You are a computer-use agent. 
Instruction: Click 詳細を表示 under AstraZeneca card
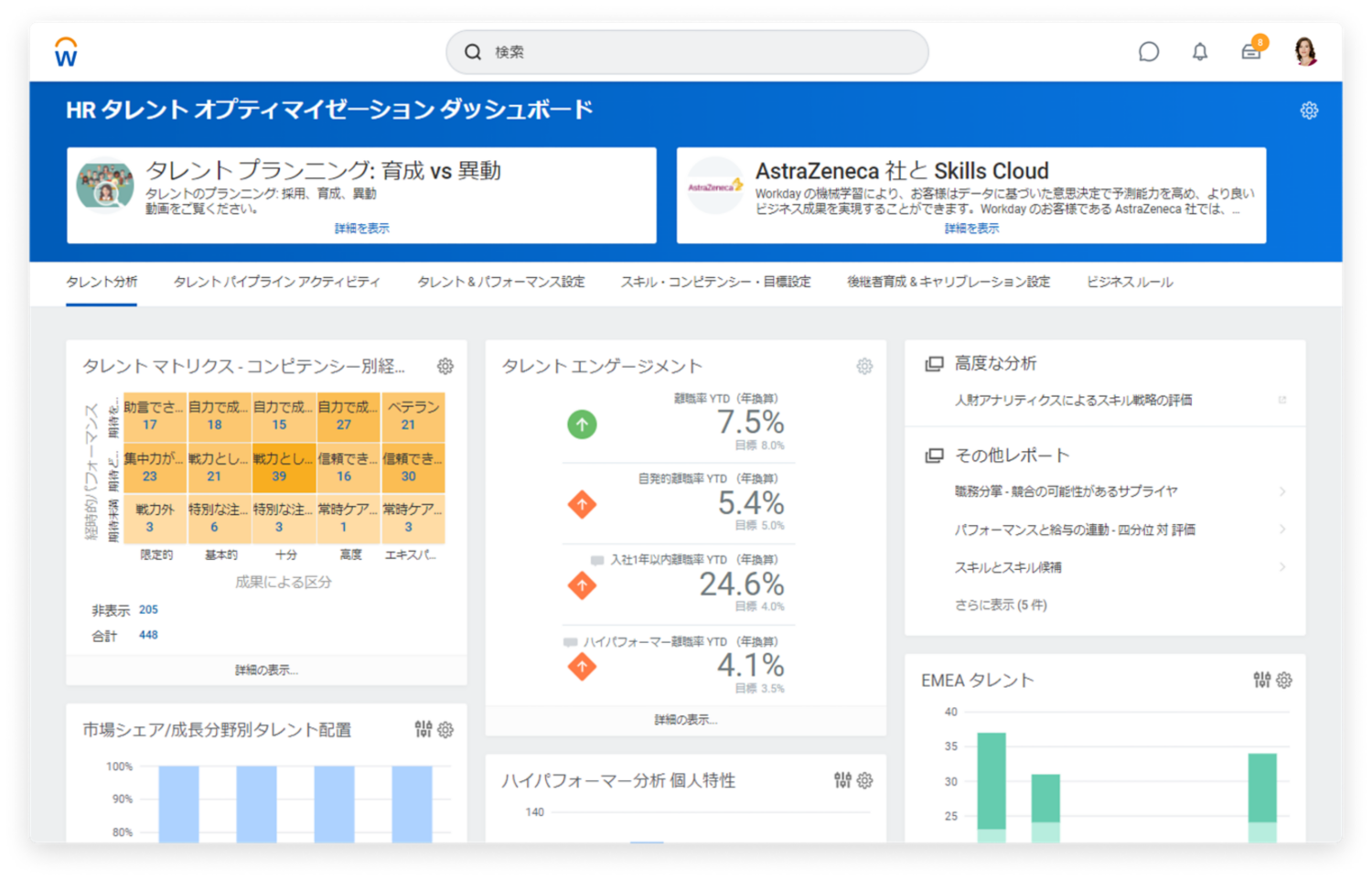pos(971,229)
